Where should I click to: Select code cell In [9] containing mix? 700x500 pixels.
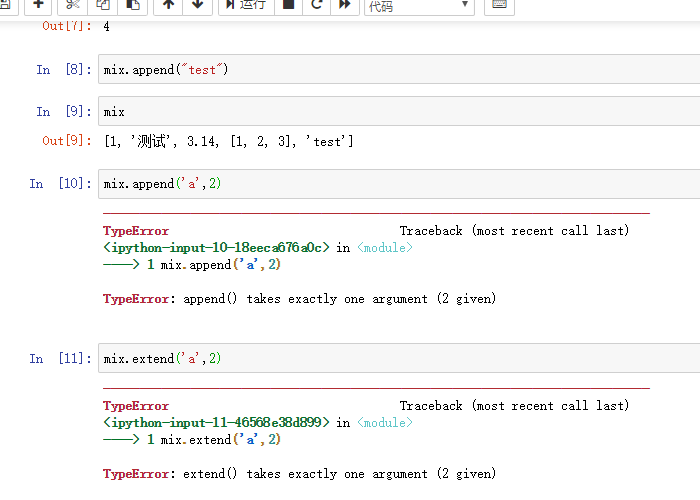(399, 111)
